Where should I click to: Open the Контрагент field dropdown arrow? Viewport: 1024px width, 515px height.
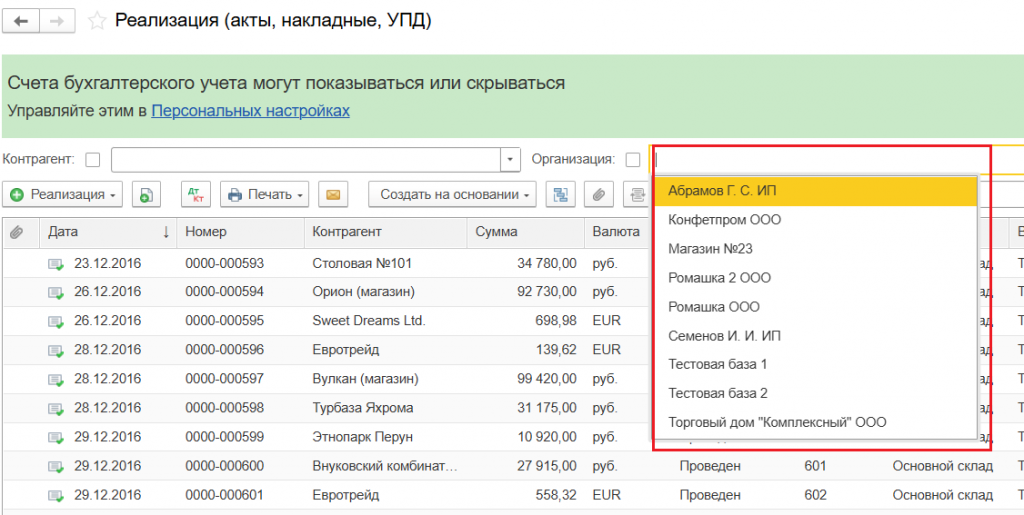(510, 159)
